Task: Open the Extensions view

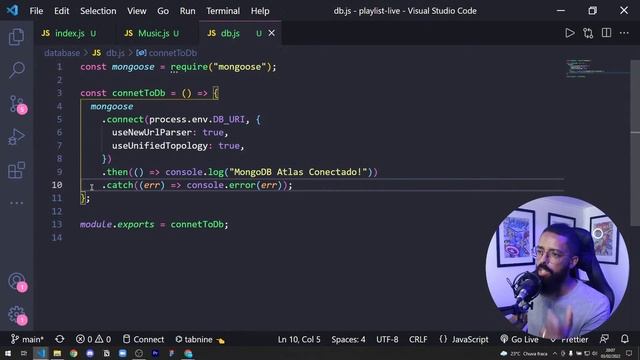Action: [16, 170]
